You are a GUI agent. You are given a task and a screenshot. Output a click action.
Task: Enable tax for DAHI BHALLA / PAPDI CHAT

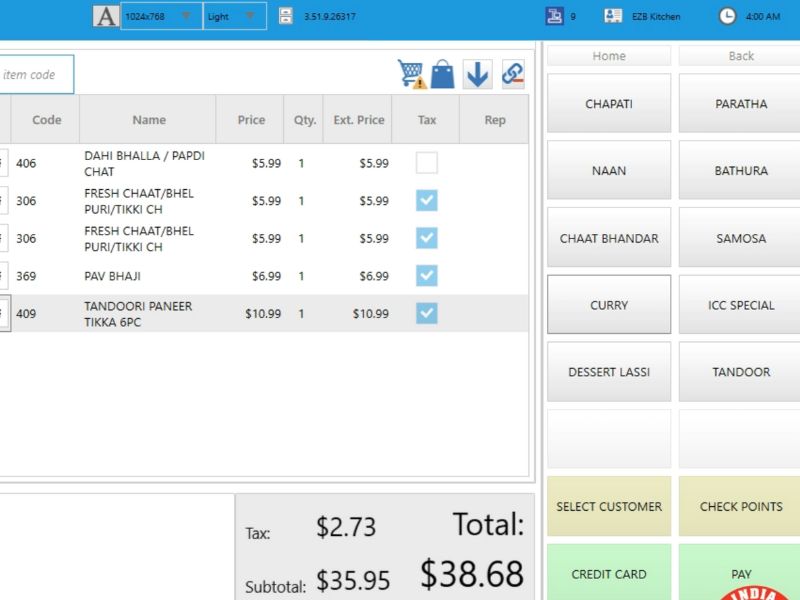(427, 163)
